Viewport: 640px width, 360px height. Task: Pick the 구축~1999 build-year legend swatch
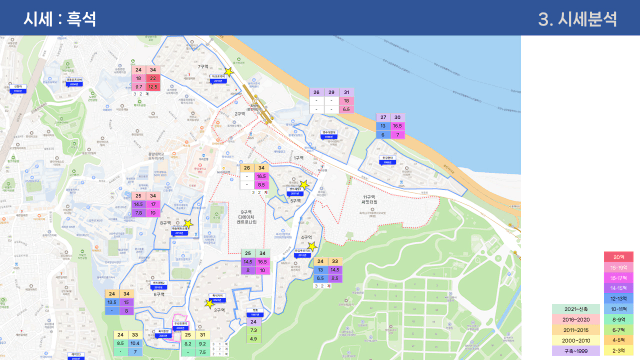pyautogui.click(x=576, y=351)
